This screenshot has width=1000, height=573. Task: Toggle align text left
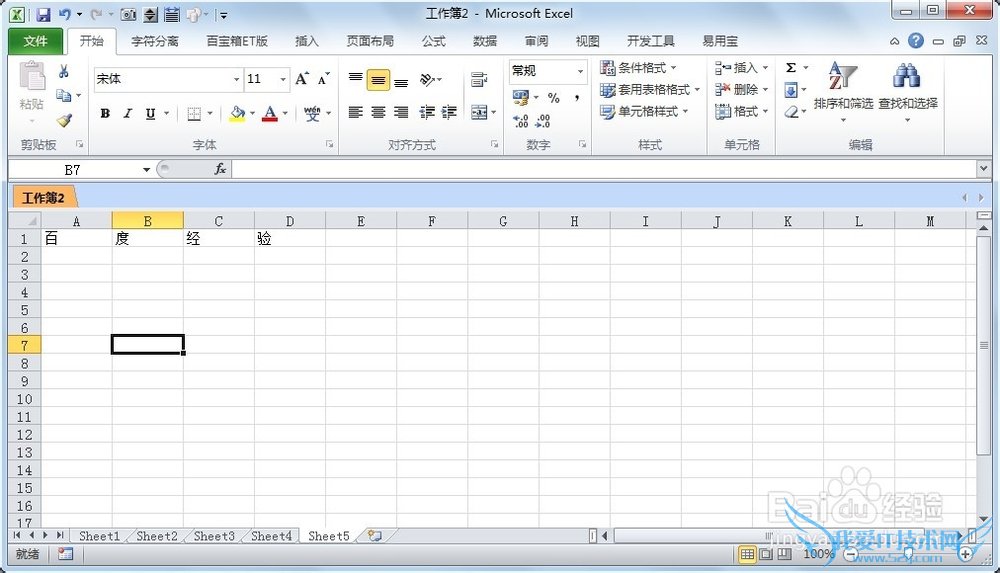click(356, 113)
